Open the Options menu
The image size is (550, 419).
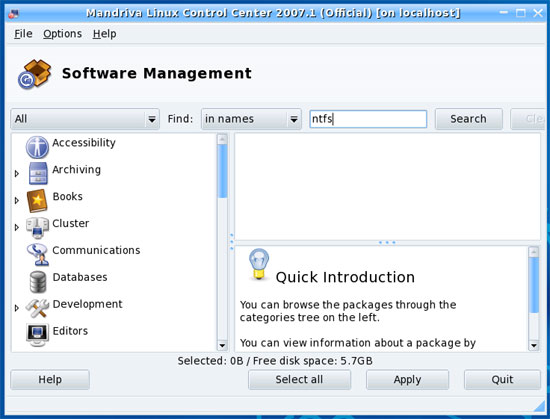(62, 34)
